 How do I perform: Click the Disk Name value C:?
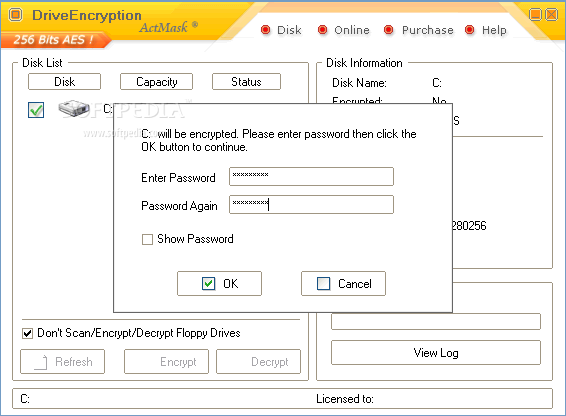(437, 83)
